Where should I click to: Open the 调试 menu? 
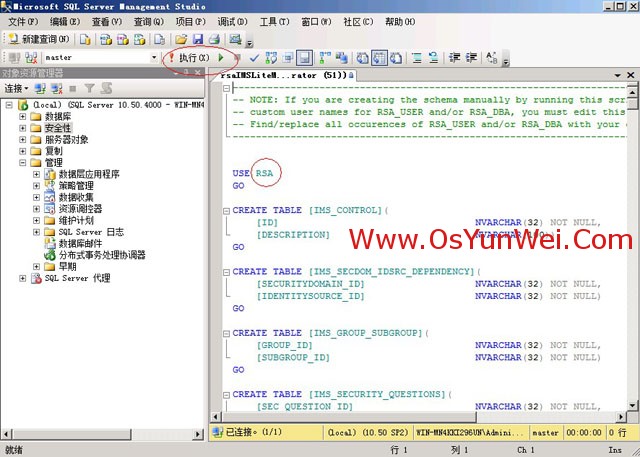pyautogui.click(x=232, y=22)
